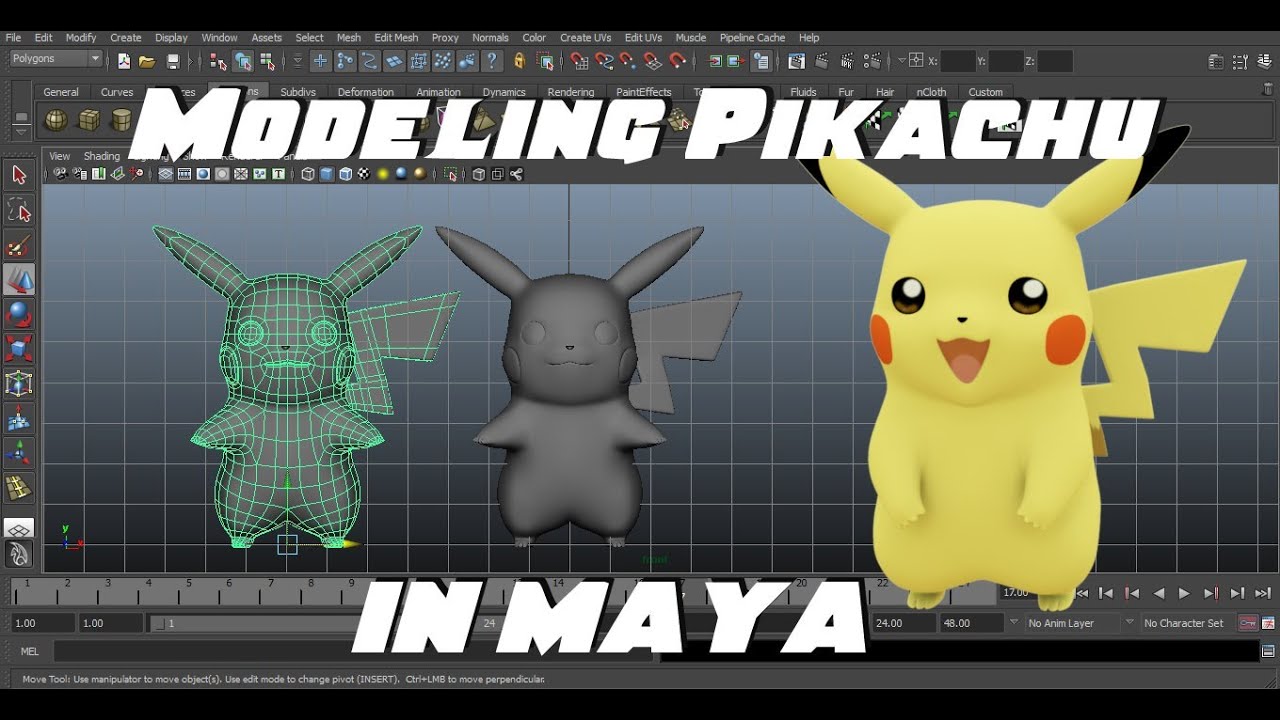Click the construction history page icon

pyautogui.click(x=761, y=61)
